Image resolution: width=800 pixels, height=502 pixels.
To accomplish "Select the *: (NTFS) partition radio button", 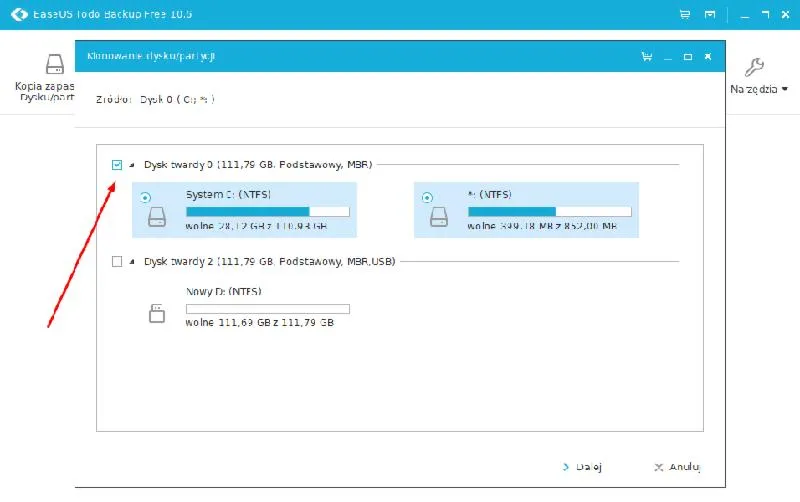I will [428, 197].
